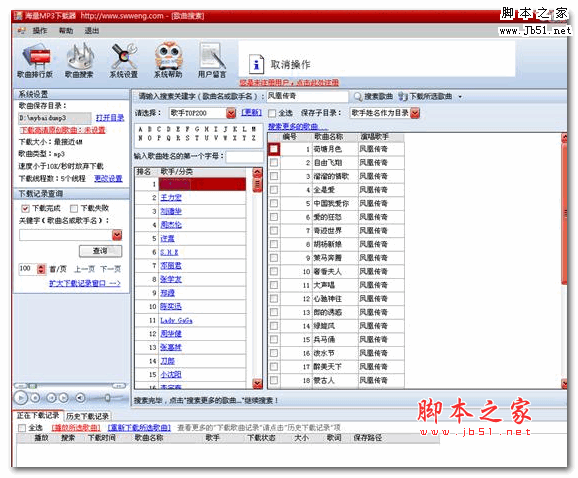The image size is (578, 478).
Task: Click the 重新下载所选歌曲 link
Action: click(x=139, y=428)
